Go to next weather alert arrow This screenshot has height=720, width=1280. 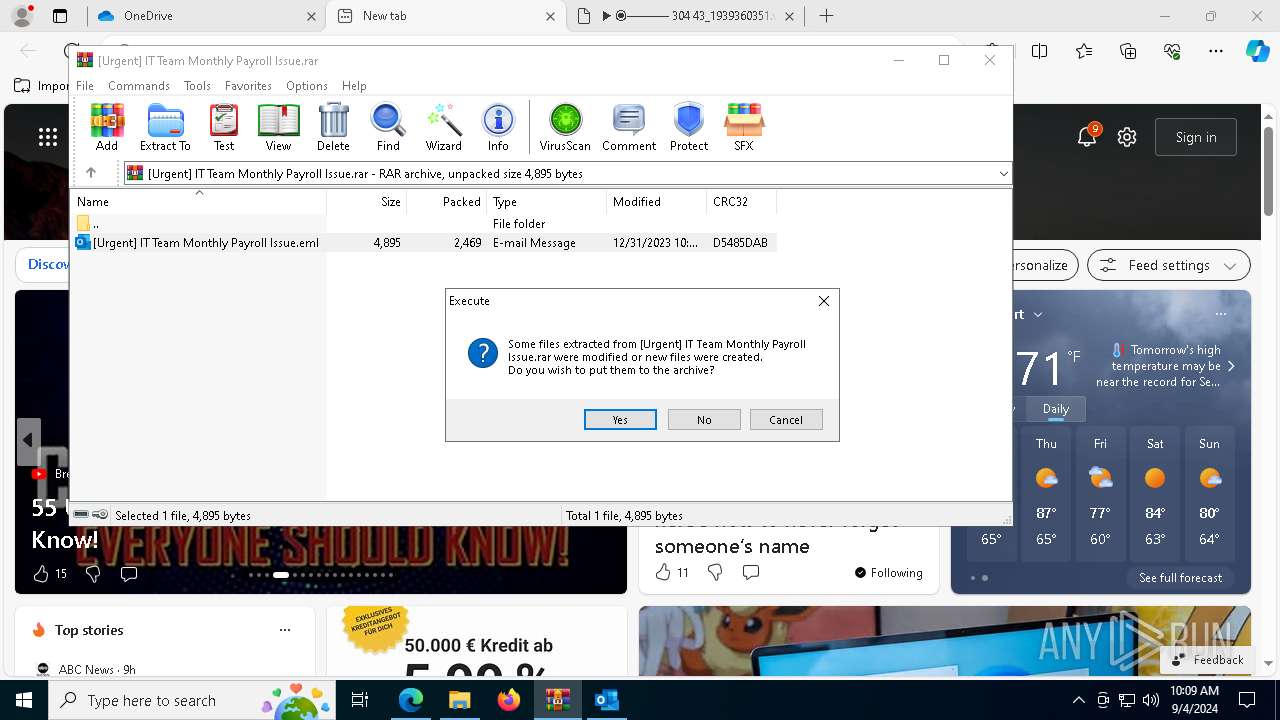pos(1231,366)
